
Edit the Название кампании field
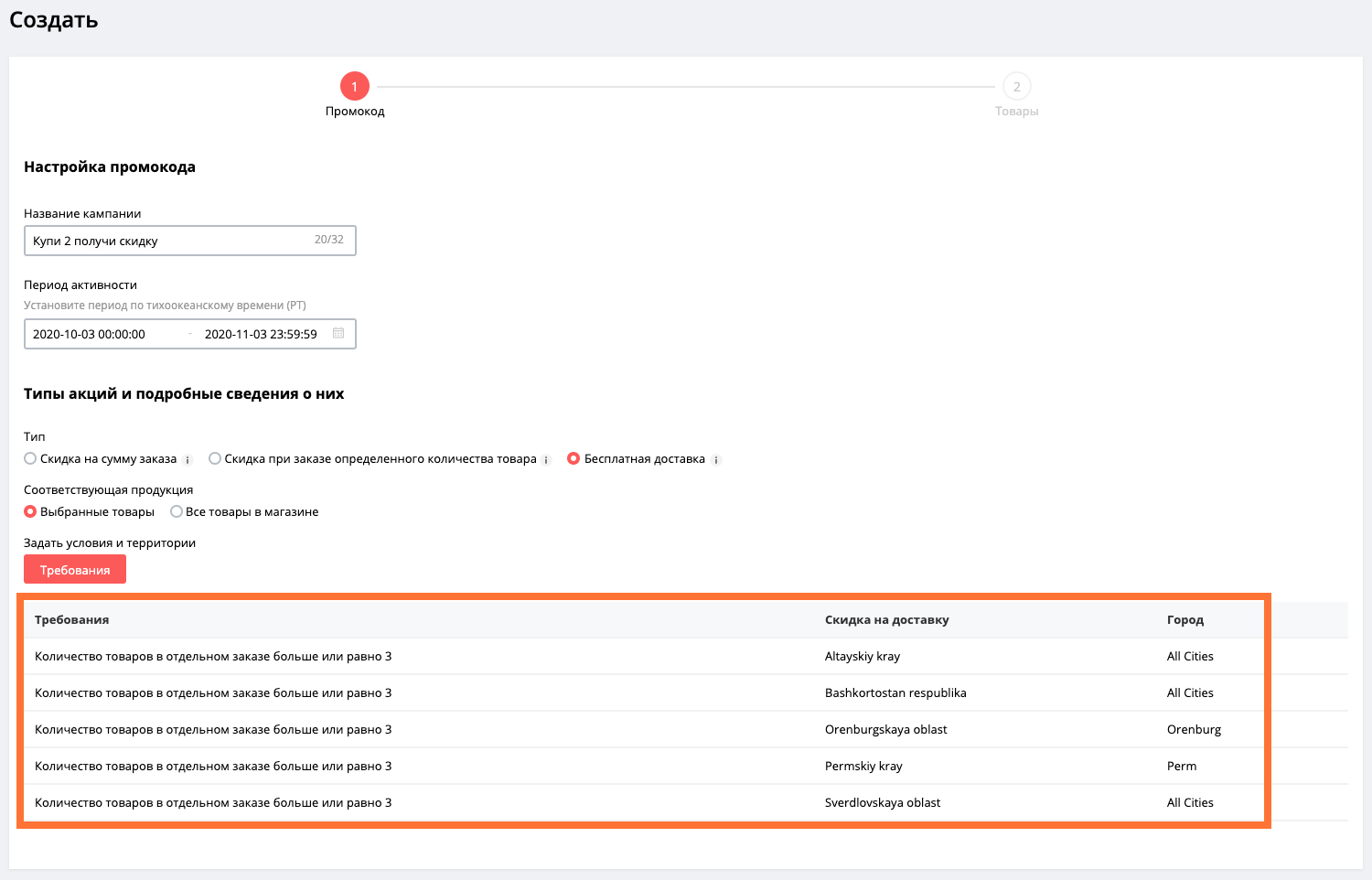tap(190, 241)
